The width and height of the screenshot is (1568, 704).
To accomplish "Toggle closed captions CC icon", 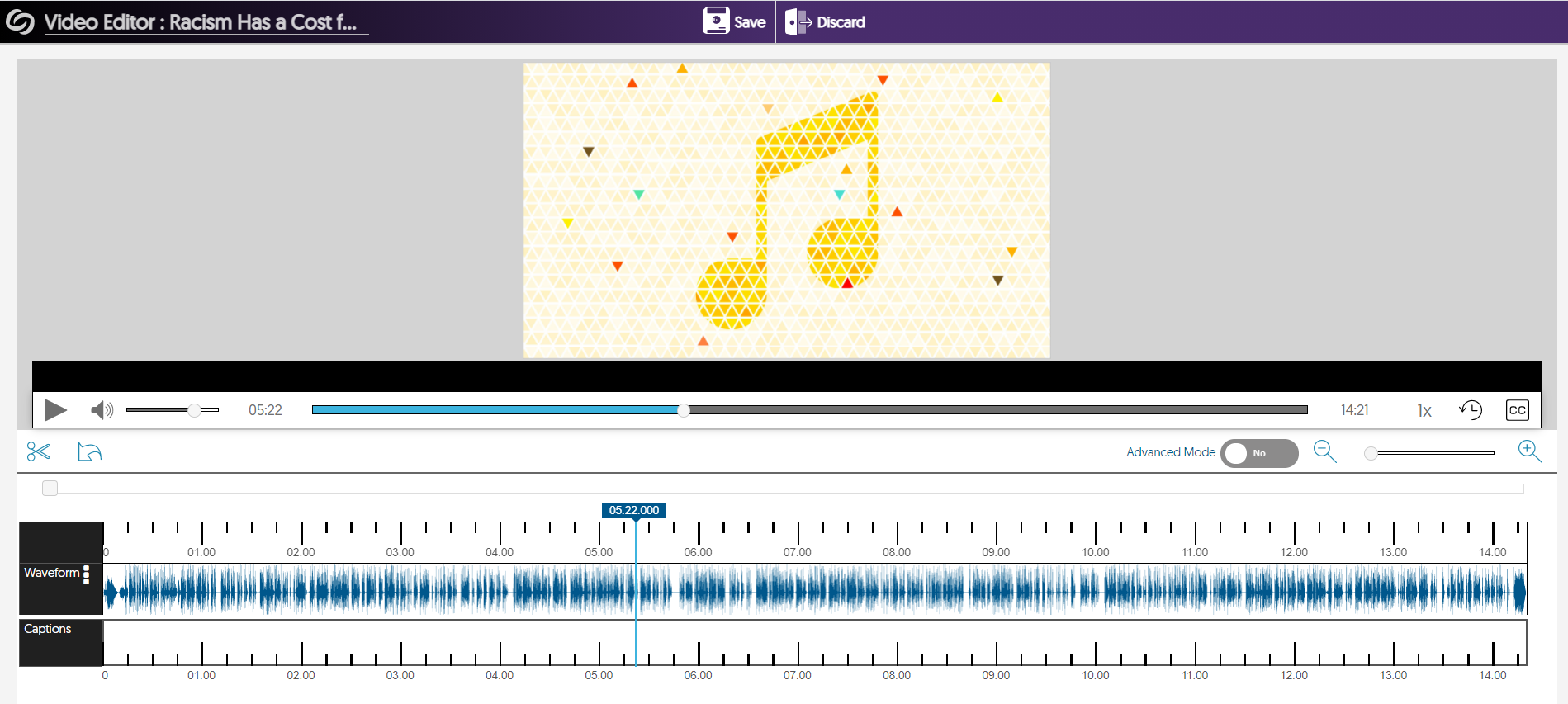I will click(x=1517, y=410).
